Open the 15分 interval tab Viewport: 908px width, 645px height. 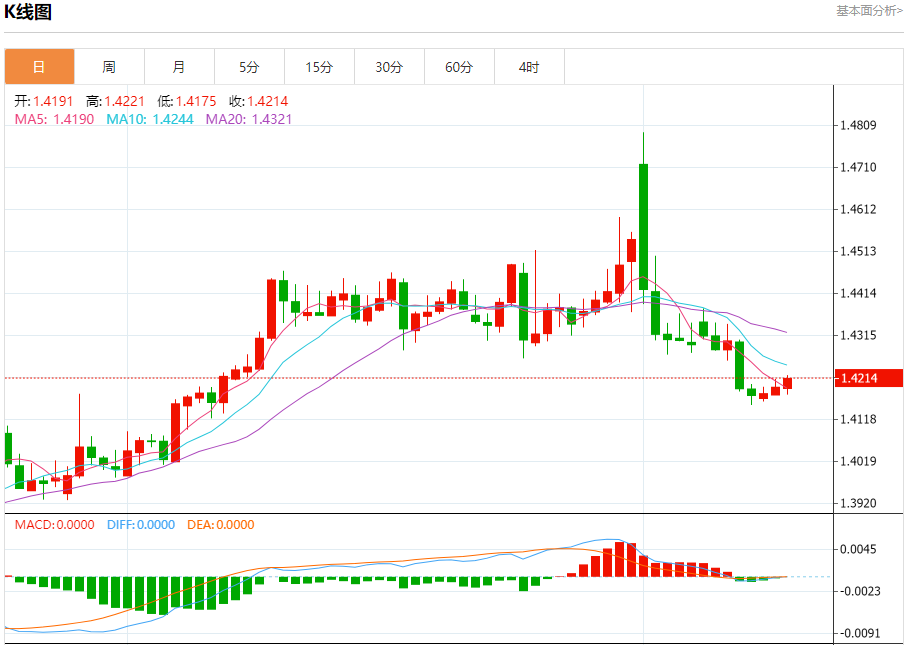click(x=320, y=67)
